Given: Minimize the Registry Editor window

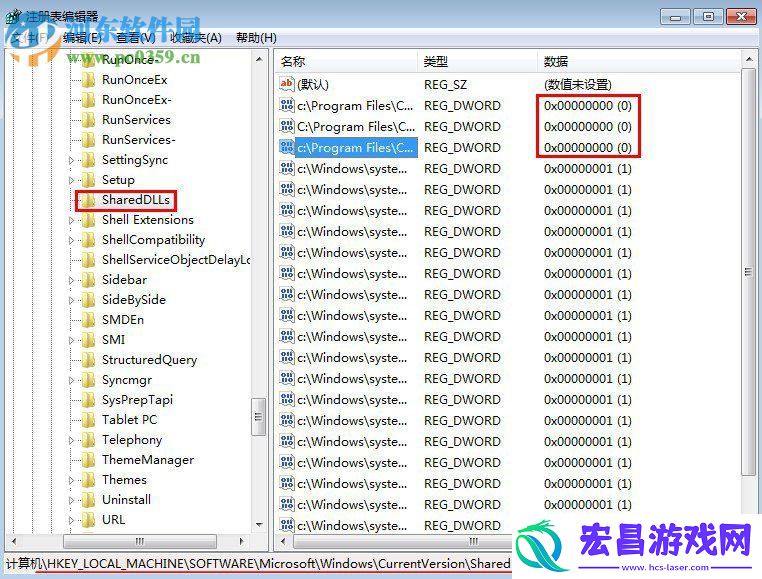Looking at the screenshot, I should tap(675, 17).
